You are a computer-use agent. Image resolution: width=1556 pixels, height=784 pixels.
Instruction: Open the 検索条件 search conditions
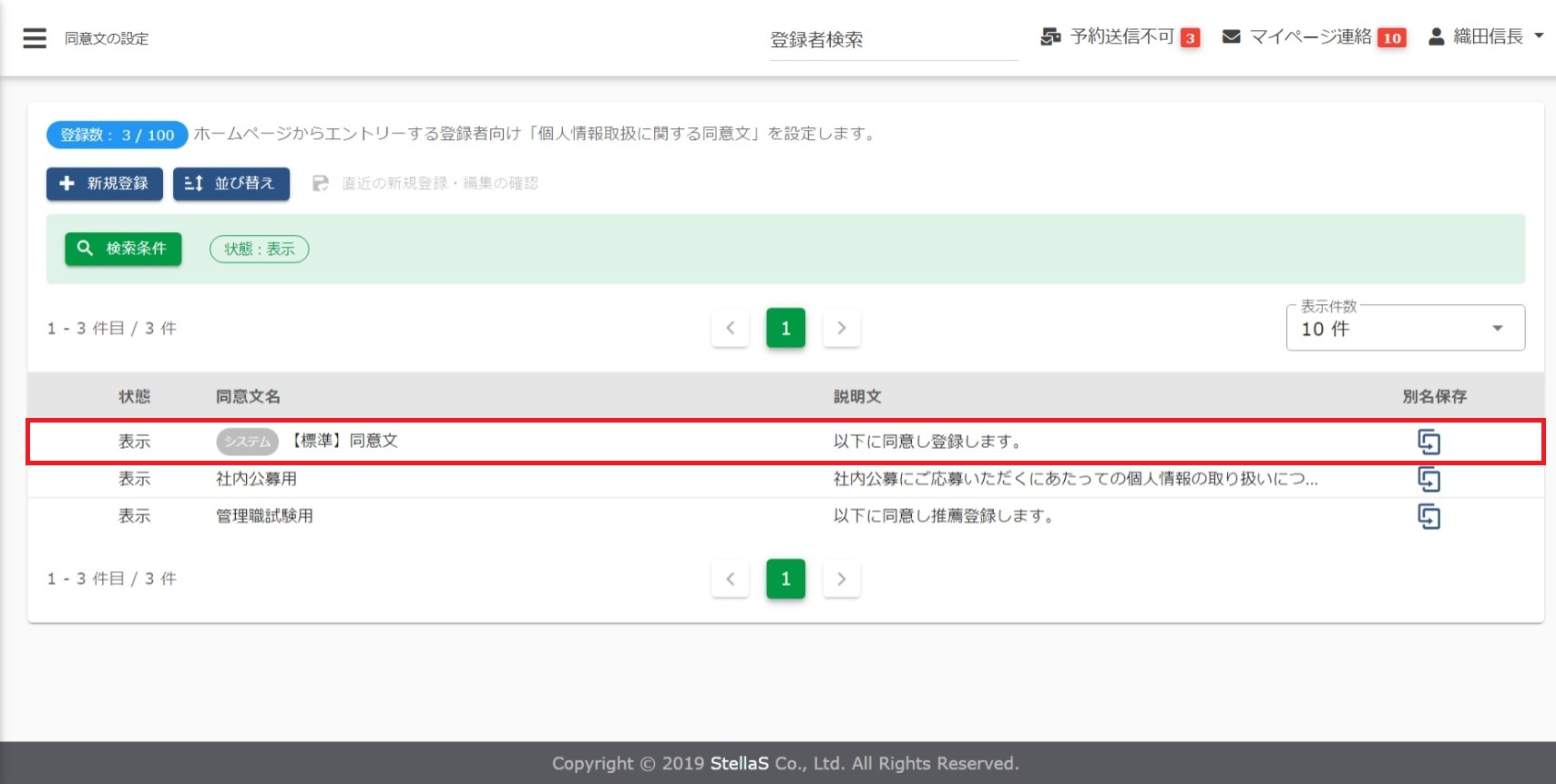pos(123,249)
